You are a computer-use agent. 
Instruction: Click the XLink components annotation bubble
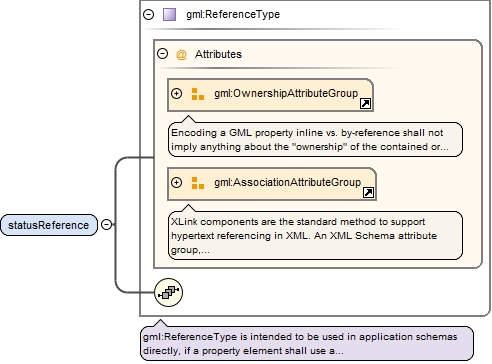pos(315,235)
